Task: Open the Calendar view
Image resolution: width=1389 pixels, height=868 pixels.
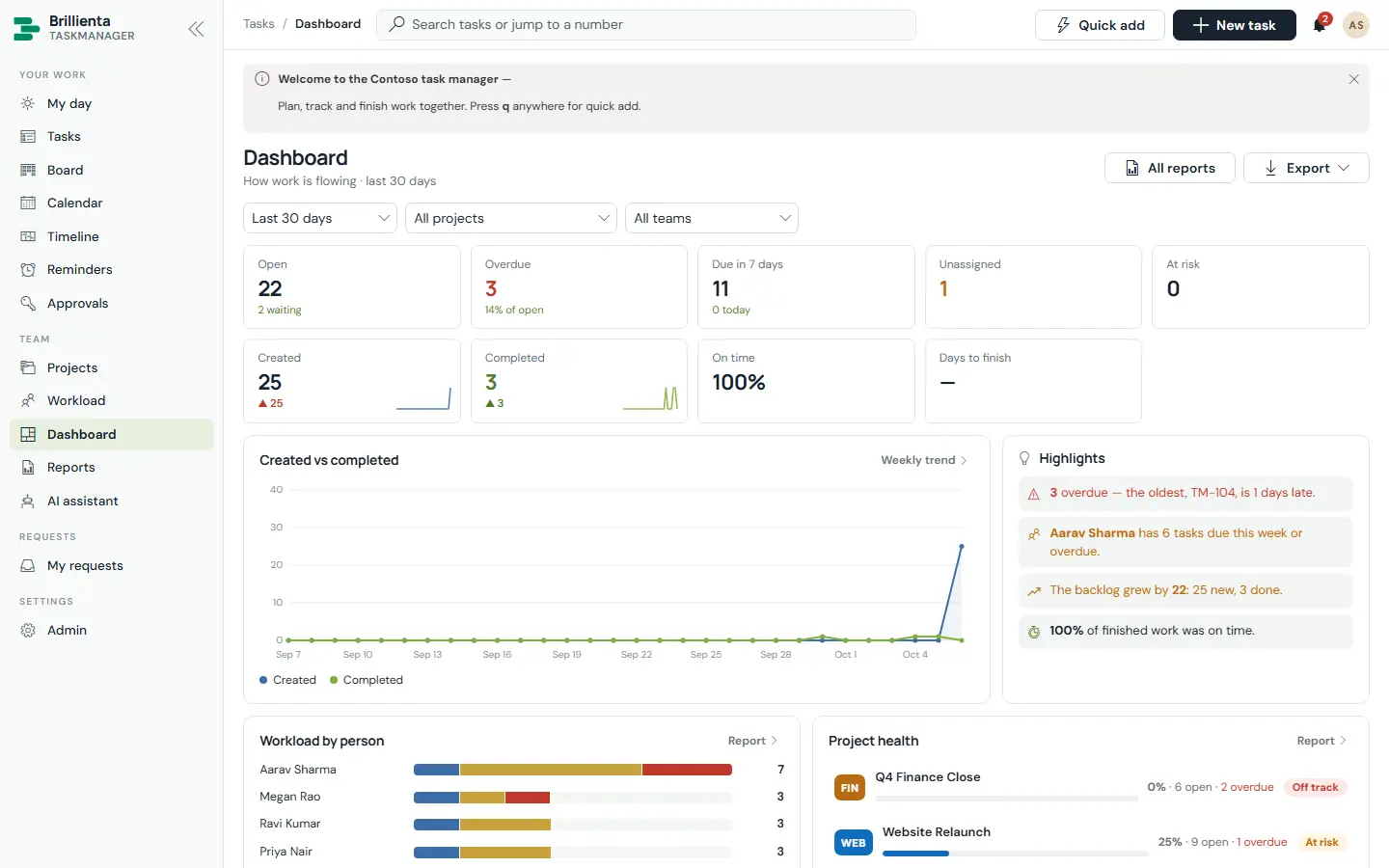Action: (111, 203)
